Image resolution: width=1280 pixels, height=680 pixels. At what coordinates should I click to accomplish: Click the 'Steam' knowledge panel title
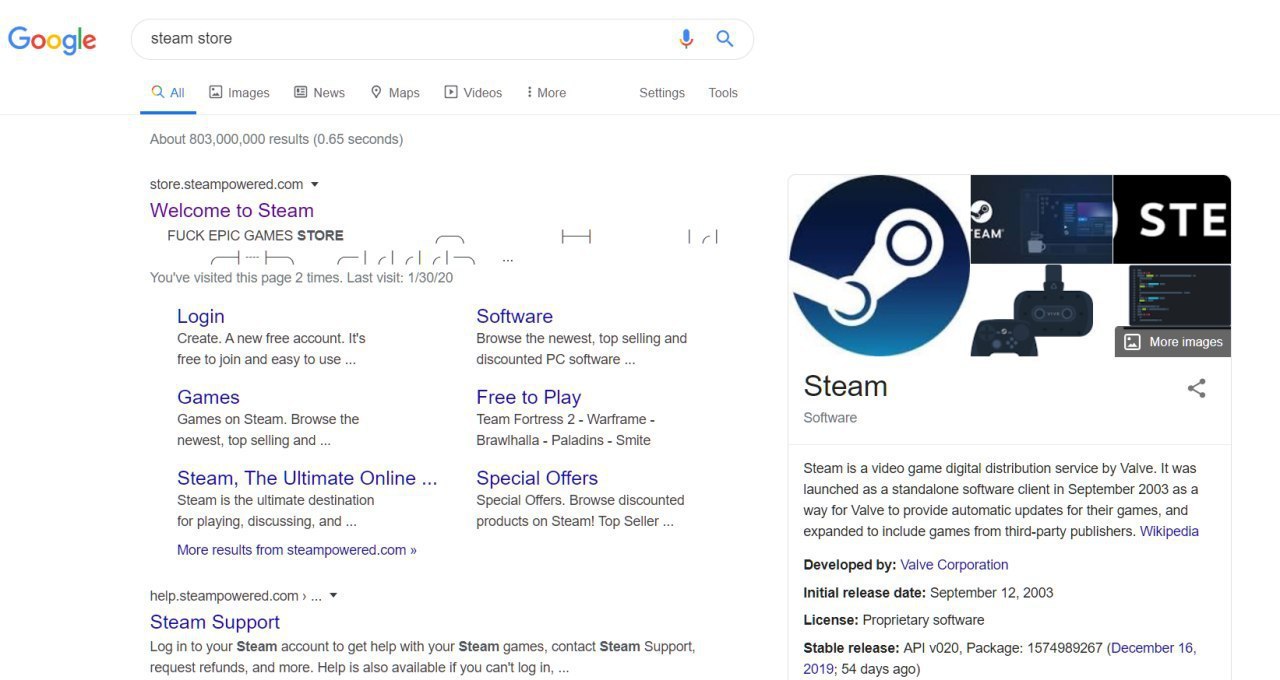[x=845, y=386]
